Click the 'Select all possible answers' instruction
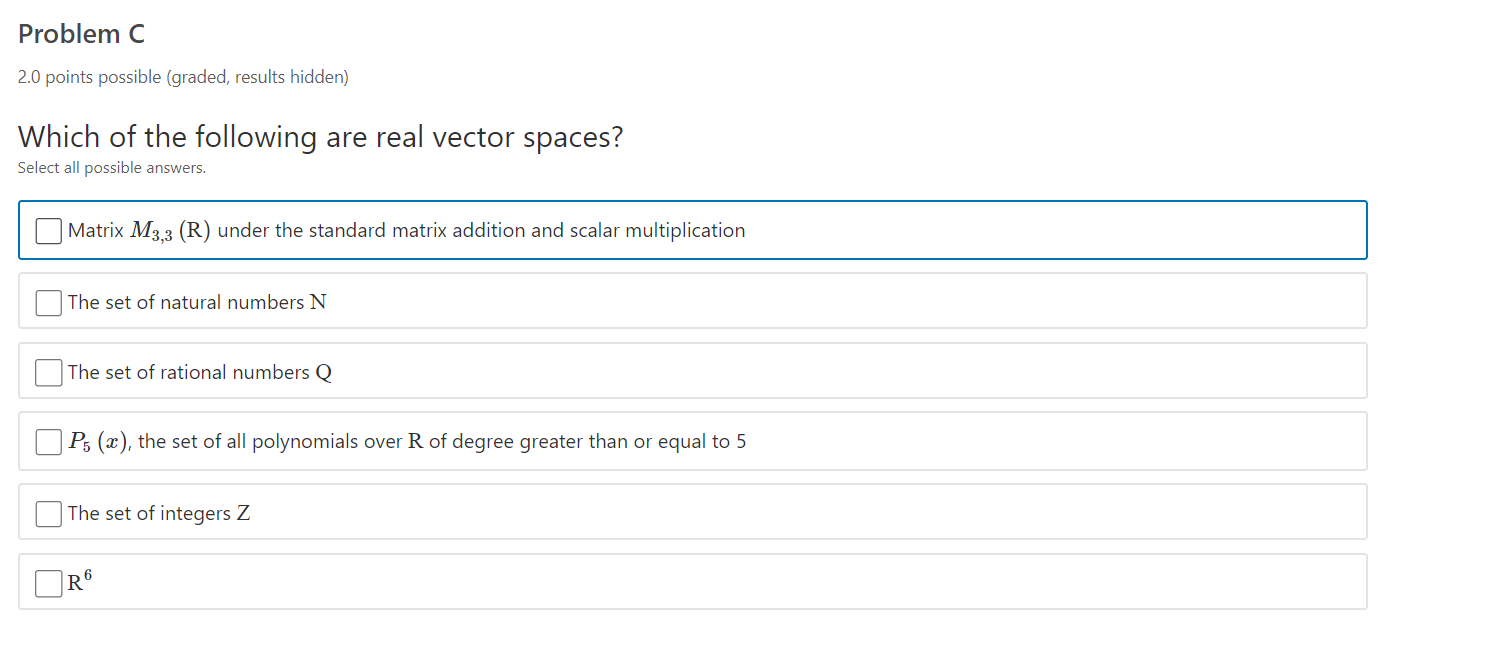The image size is (1505, 649). (112, 168)
